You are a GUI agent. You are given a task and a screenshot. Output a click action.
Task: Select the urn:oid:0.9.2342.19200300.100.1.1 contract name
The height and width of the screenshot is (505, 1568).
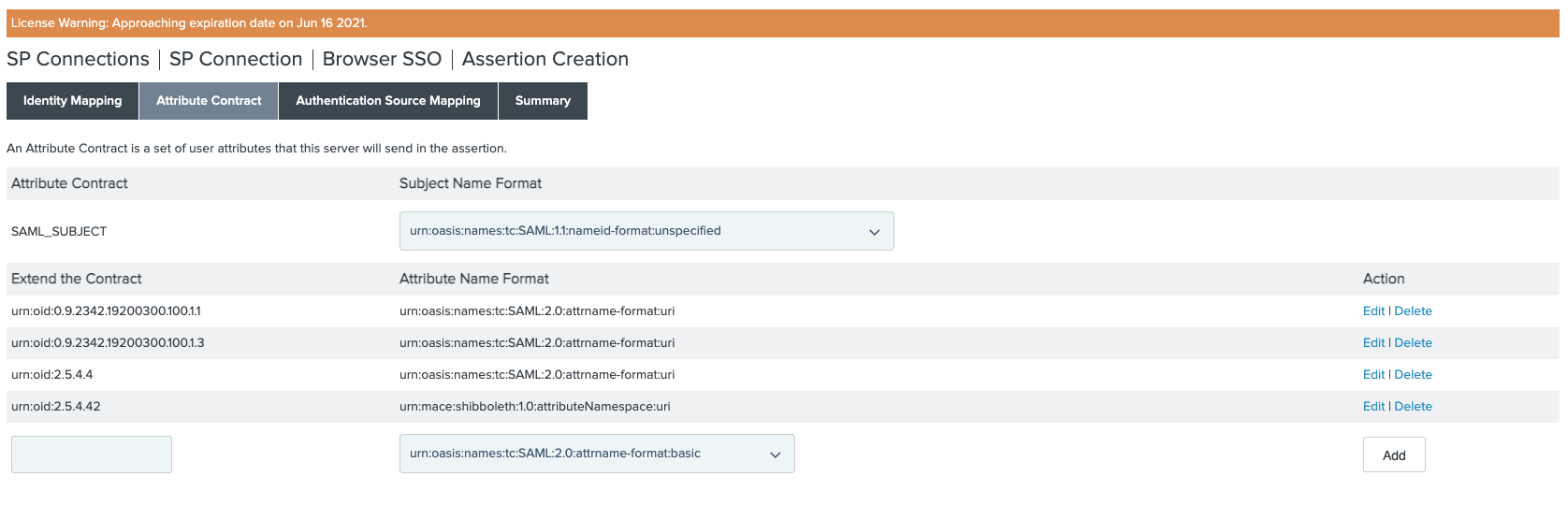pos(106,311)
